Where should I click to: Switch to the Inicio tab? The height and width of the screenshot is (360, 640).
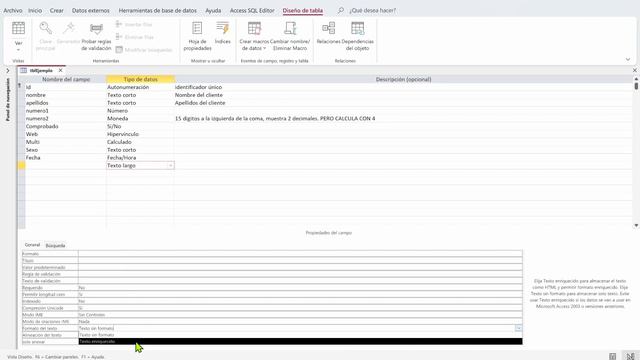(x=35, y=10)
